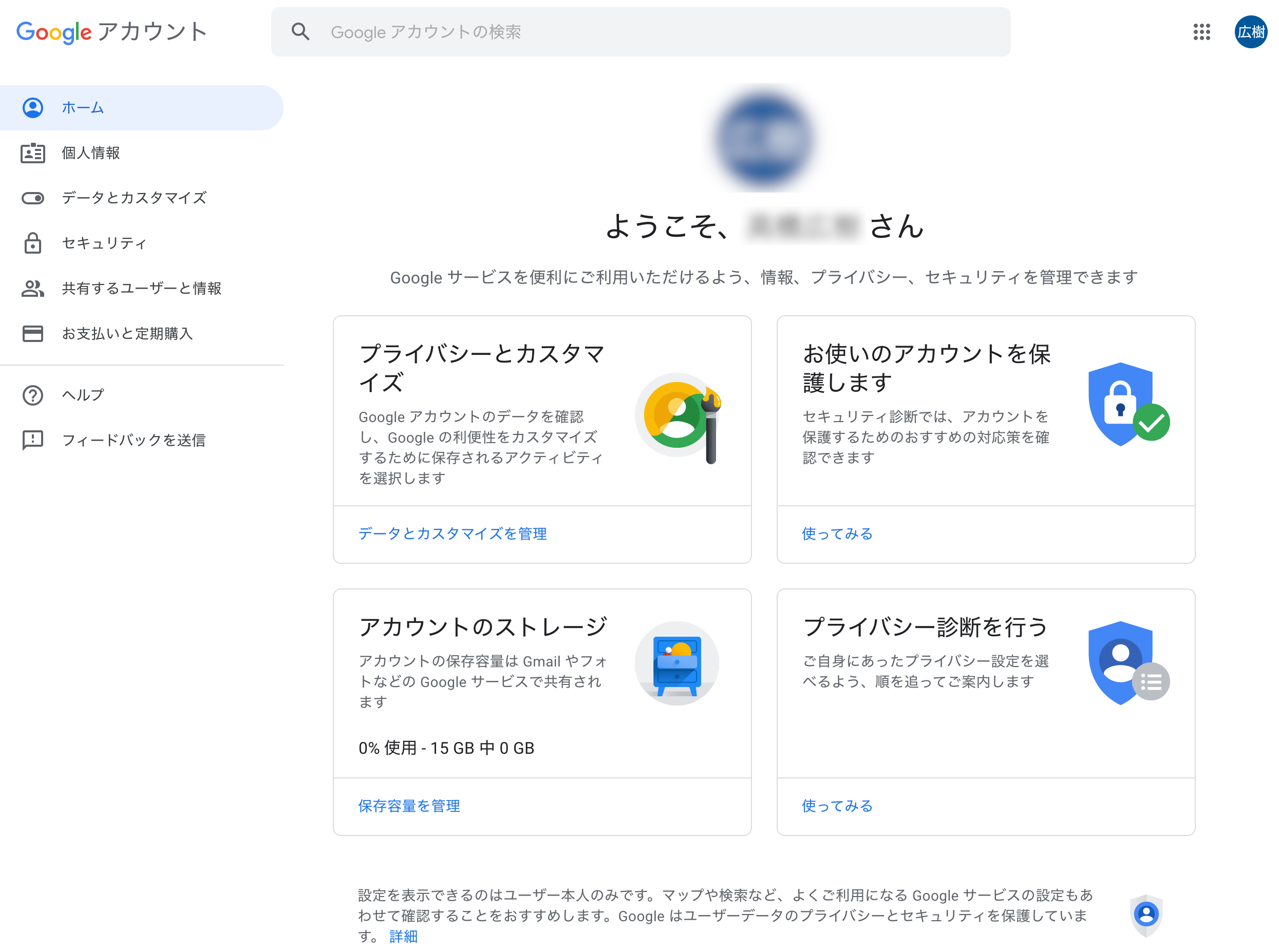1279x952 pixels.
Task: Open the Google apps grid launcher
Action: click(1201, 32)
